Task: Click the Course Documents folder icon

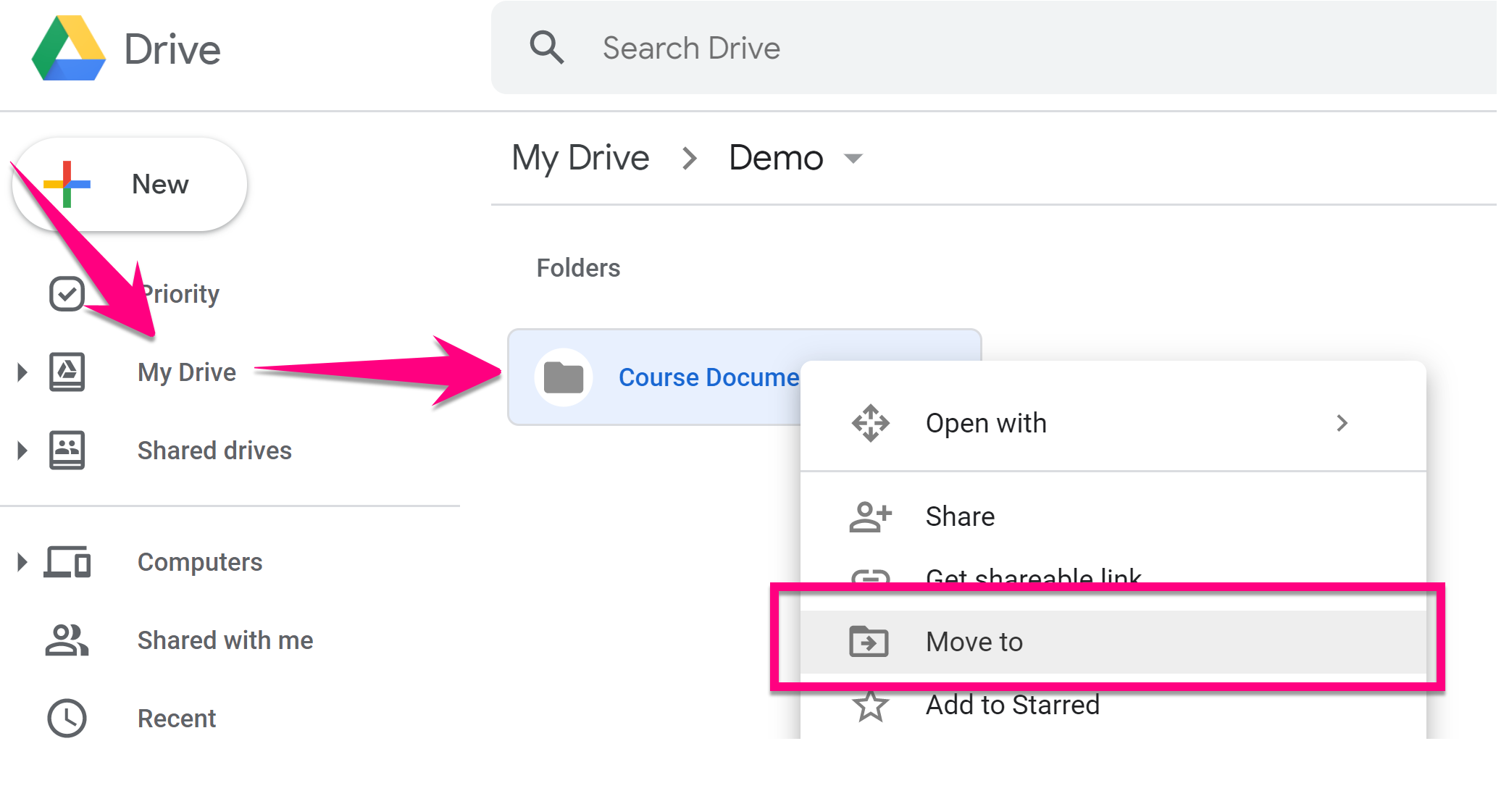Action: pyautogui.click(x=564, y=377)
